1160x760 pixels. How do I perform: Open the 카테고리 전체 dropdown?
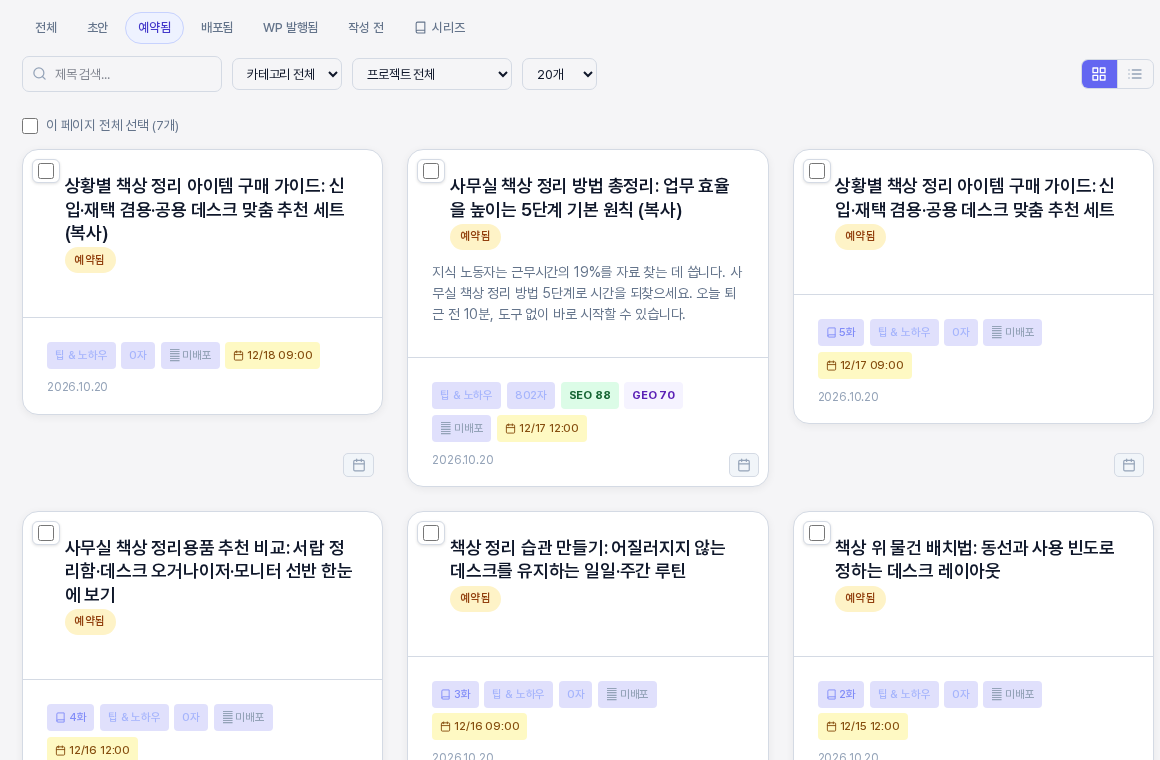tap(287, 74)
